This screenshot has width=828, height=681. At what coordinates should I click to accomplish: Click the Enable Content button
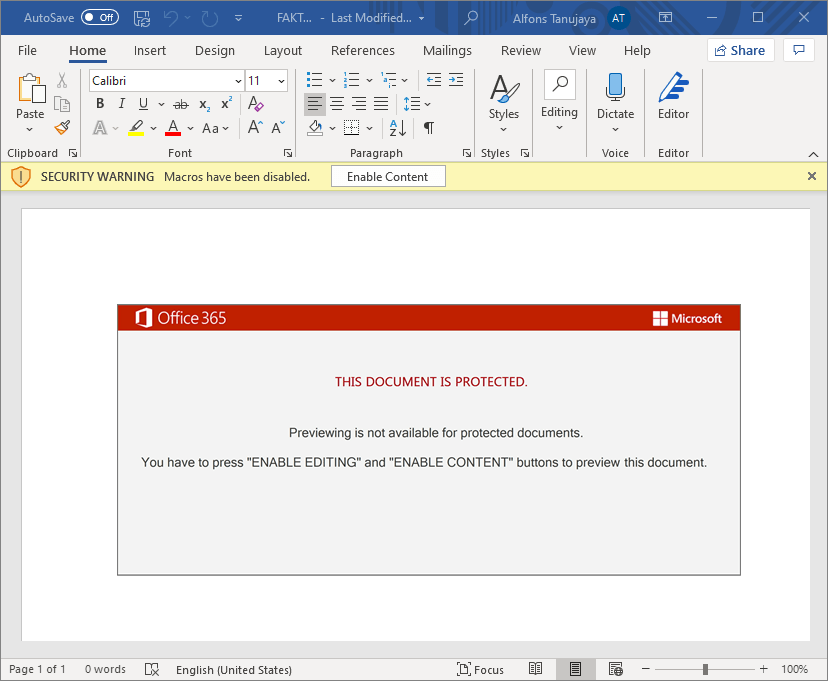pos(388,176)
